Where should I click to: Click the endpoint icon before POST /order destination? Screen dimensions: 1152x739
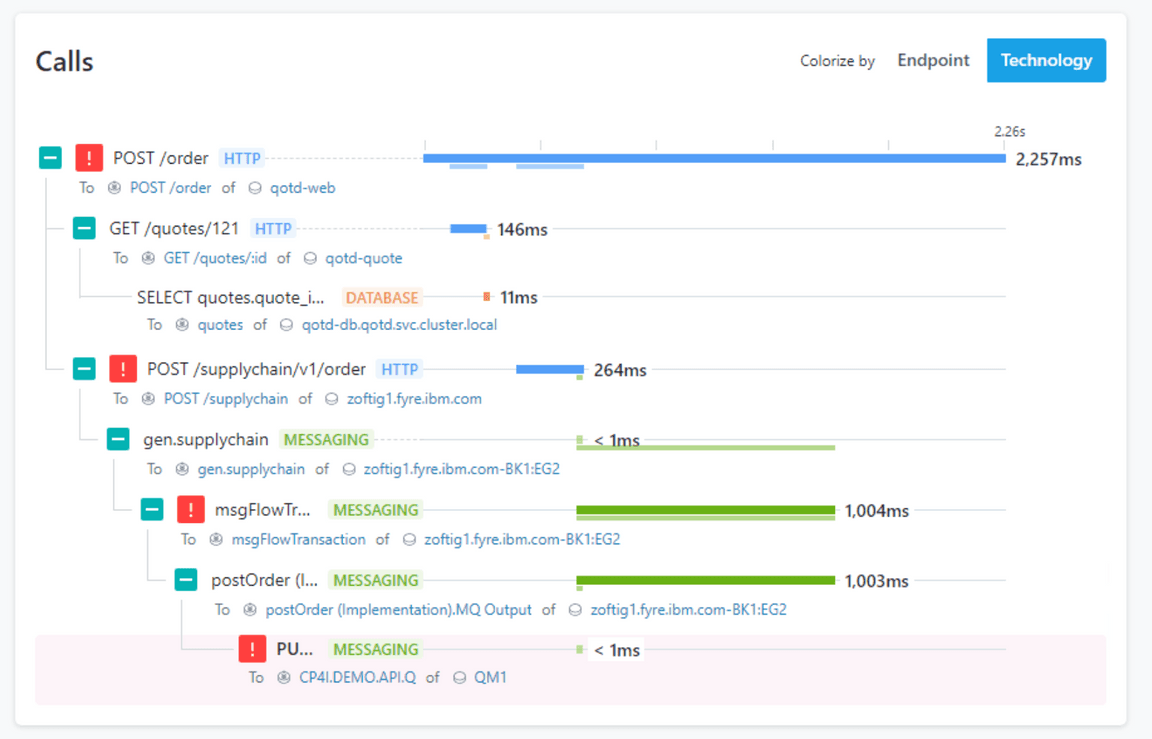[x=115, y=187]
